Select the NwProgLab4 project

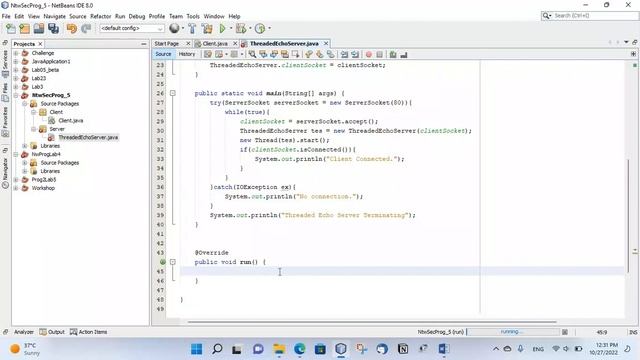point(46,154)
